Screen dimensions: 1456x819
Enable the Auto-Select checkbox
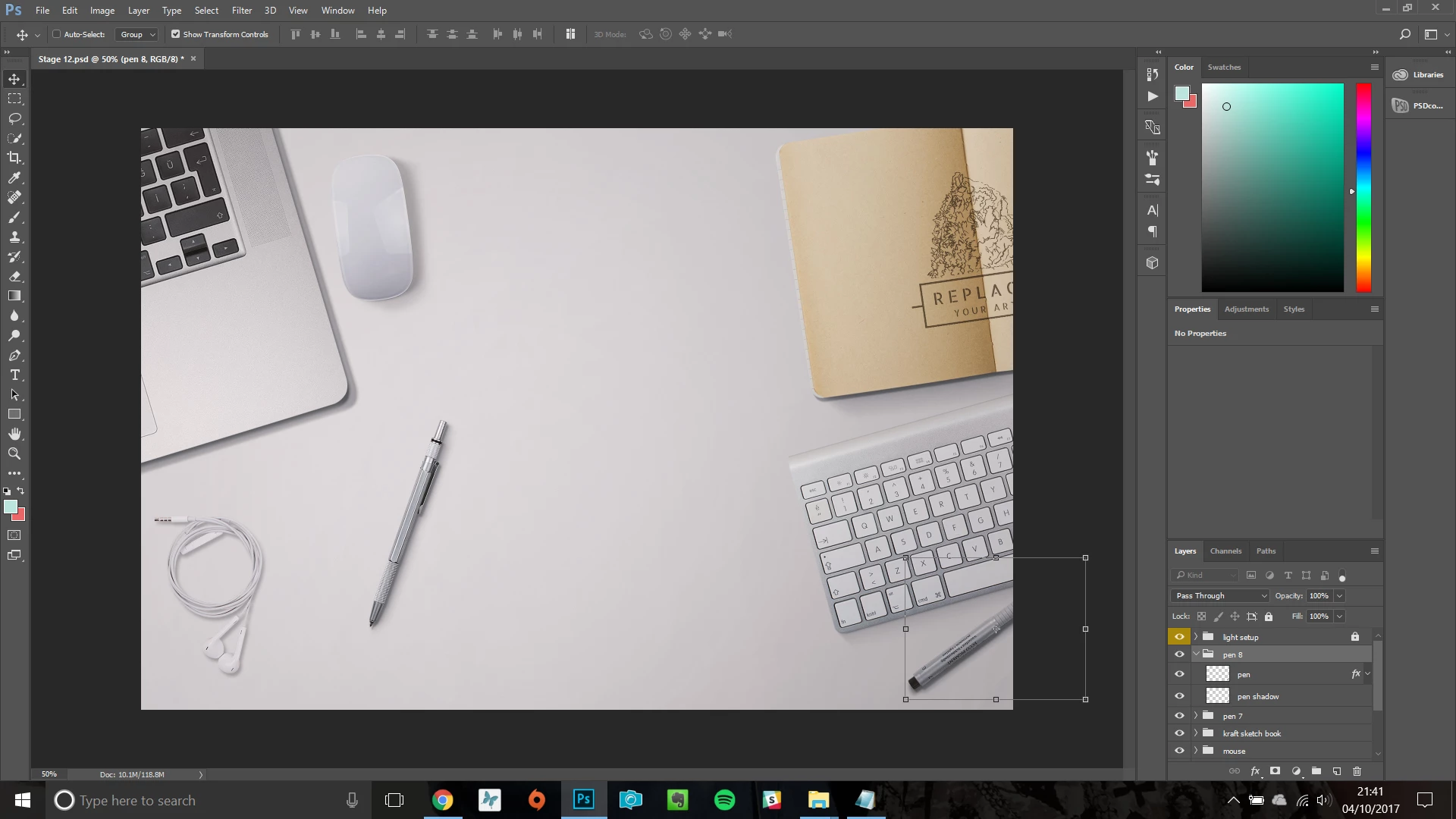point(57,34)
